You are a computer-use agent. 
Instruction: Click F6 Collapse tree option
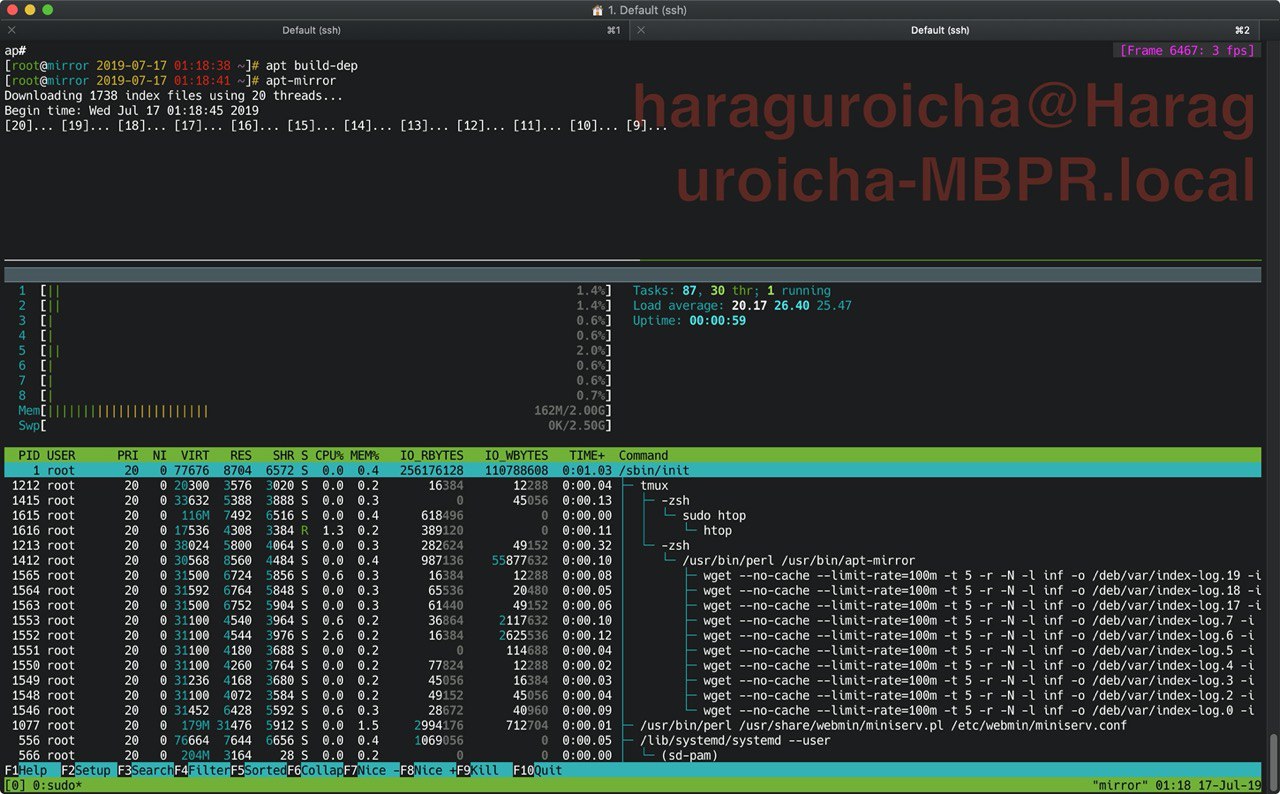pyautogui.click(x=315, y=771)
